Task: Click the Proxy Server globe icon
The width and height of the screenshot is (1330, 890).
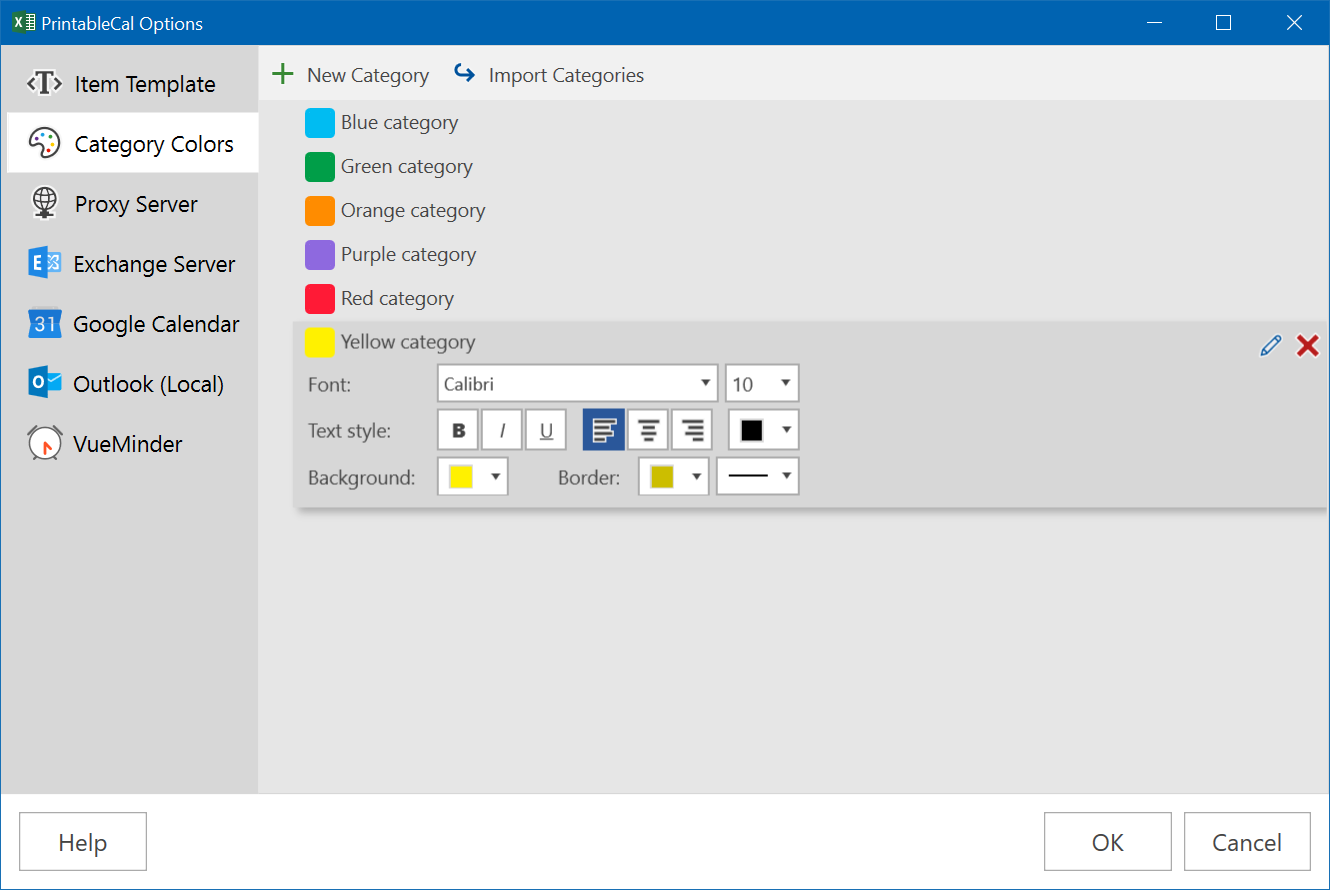Action: [45, 204]
